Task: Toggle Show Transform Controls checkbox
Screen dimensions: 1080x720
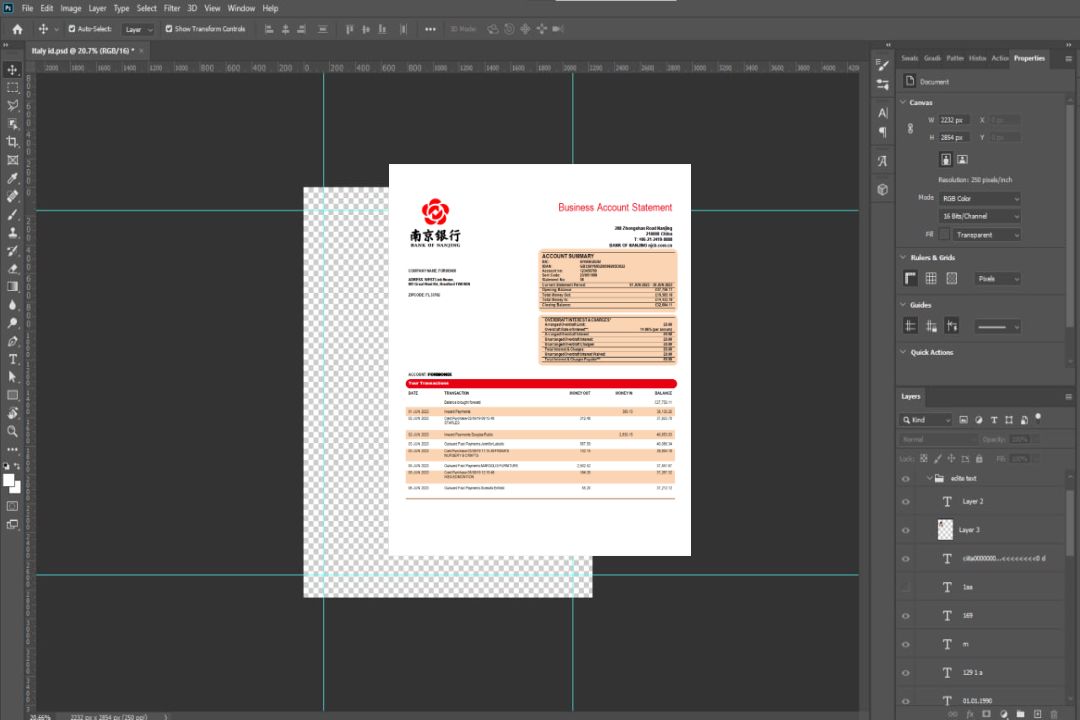Action: (169, 29)
